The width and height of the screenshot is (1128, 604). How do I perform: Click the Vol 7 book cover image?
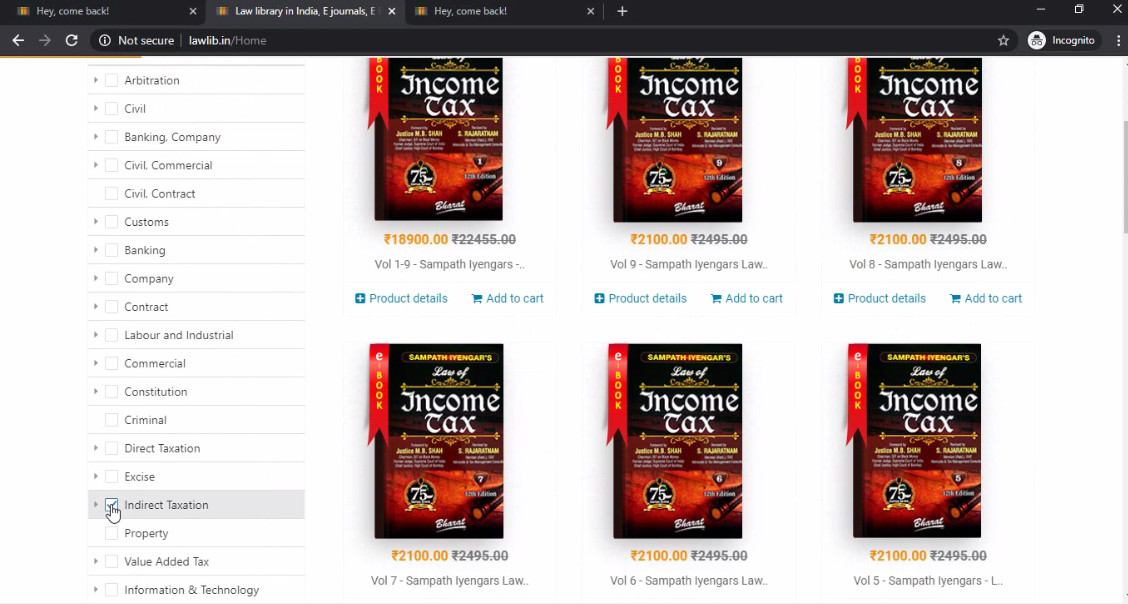(436, 441)
